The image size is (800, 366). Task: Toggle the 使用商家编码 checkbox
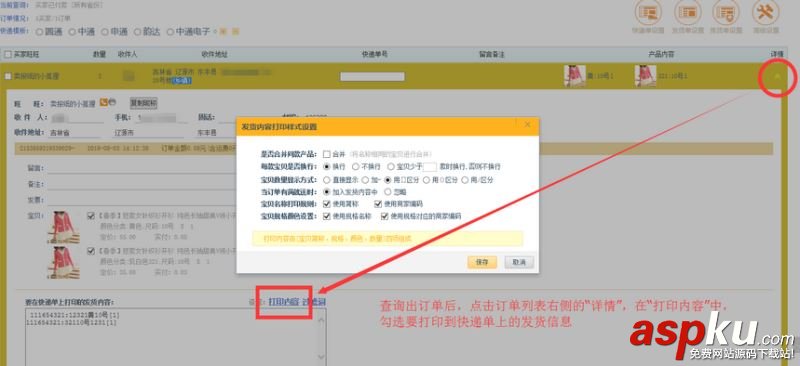(378, 204)
